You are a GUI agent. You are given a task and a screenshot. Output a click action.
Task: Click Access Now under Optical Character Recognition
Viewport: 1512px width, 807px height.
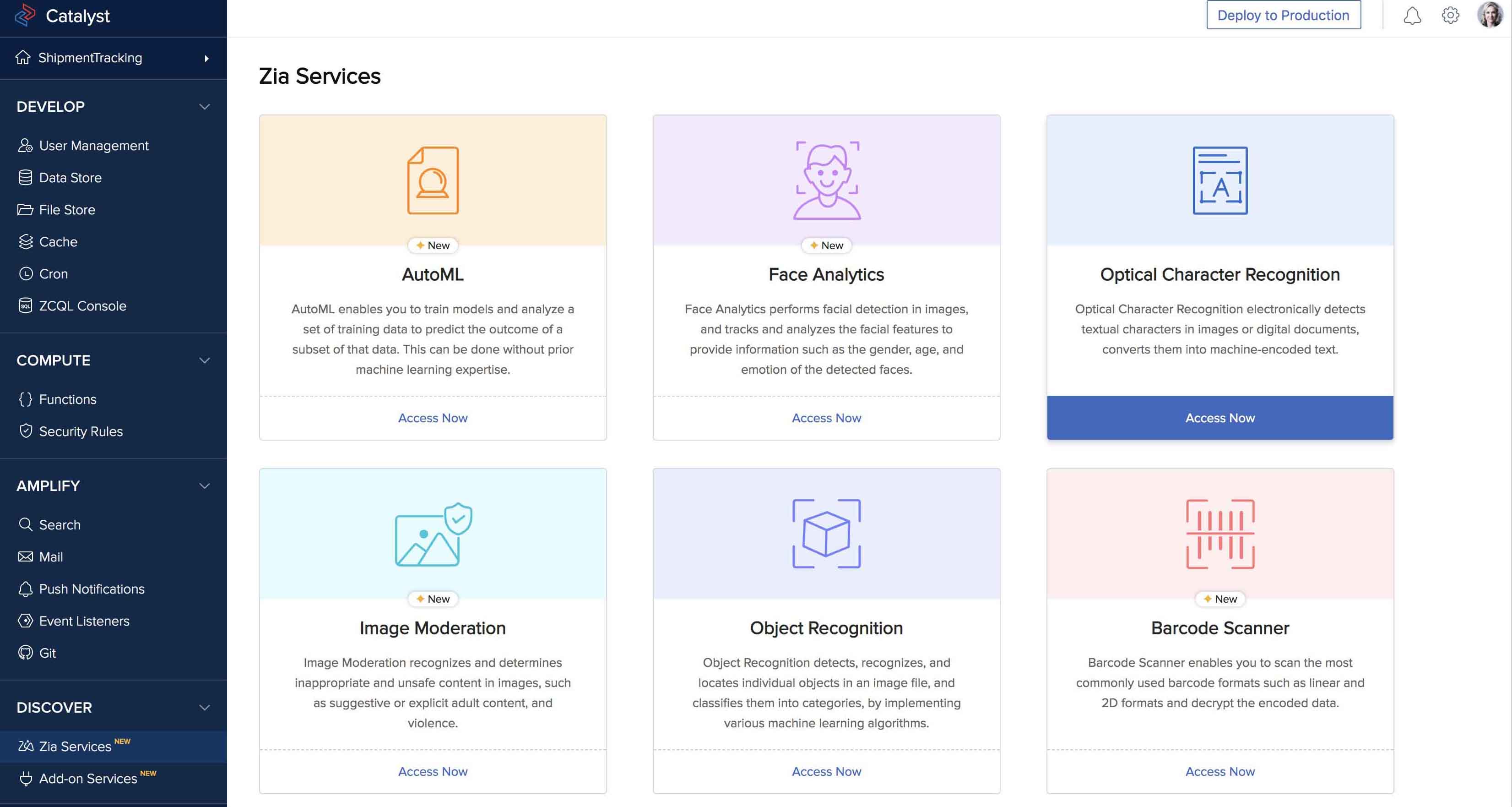(x=1219, y=418)
